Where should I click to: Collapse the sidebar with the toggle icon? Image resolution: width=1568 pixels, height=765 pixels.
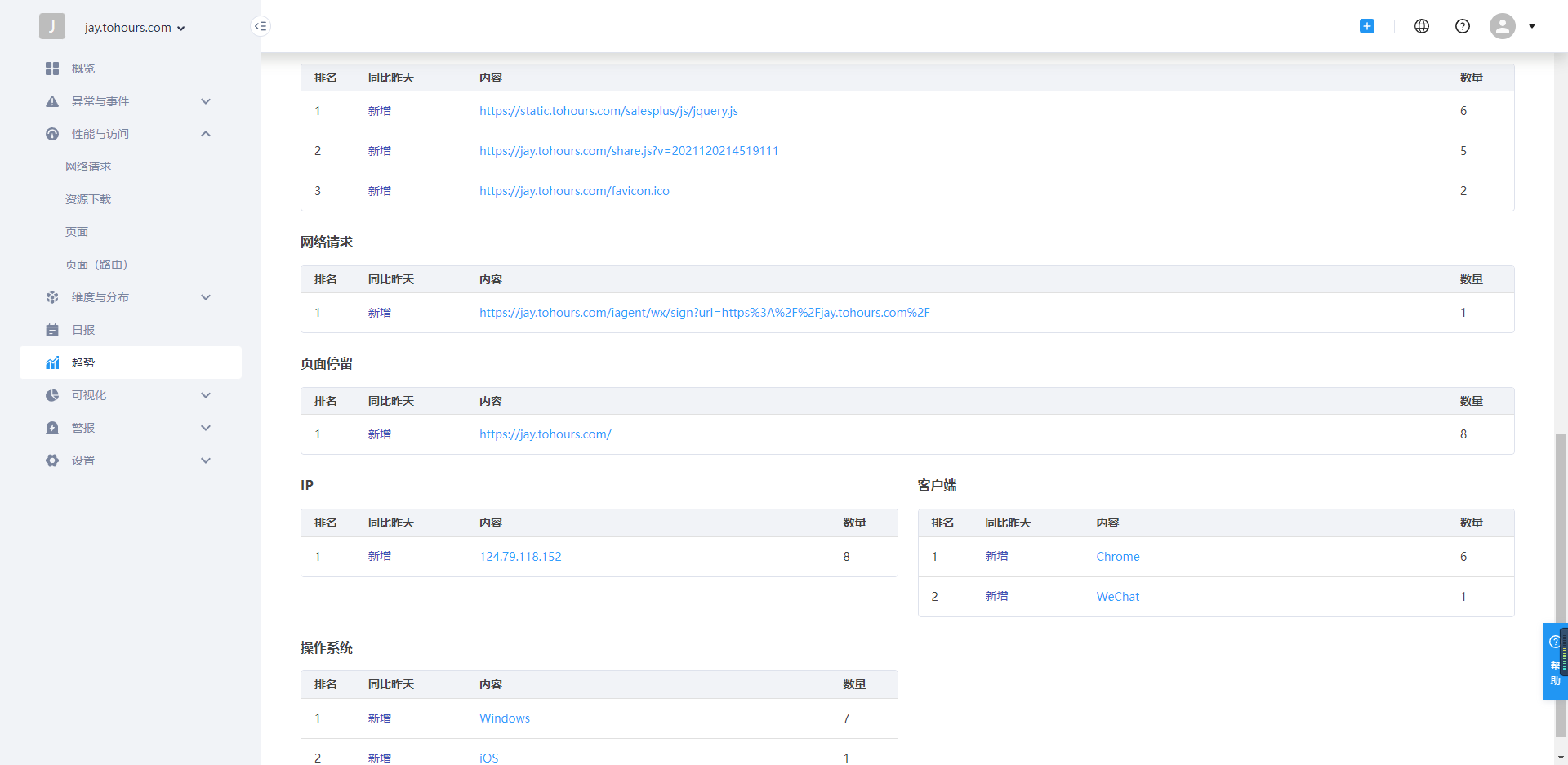pos(260,26)
